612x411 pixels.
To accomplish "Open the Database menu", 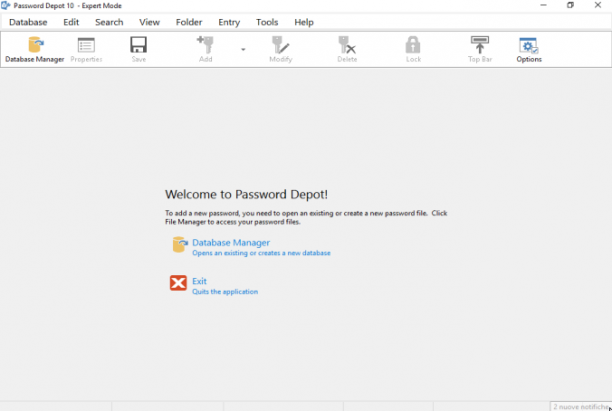I will (28, 22).
